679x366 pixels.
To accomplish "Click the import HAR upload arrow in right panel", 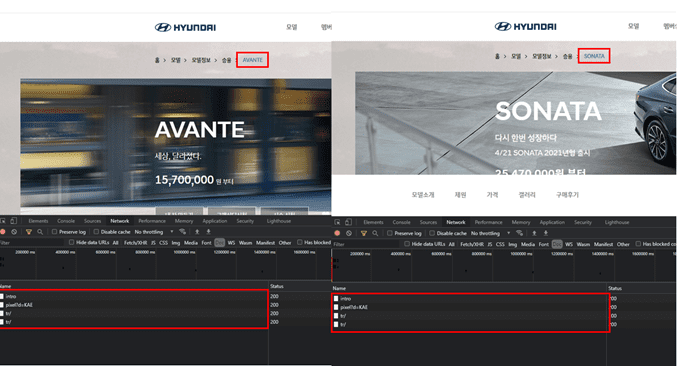I will pyautogui.click(x=534, y=233).
